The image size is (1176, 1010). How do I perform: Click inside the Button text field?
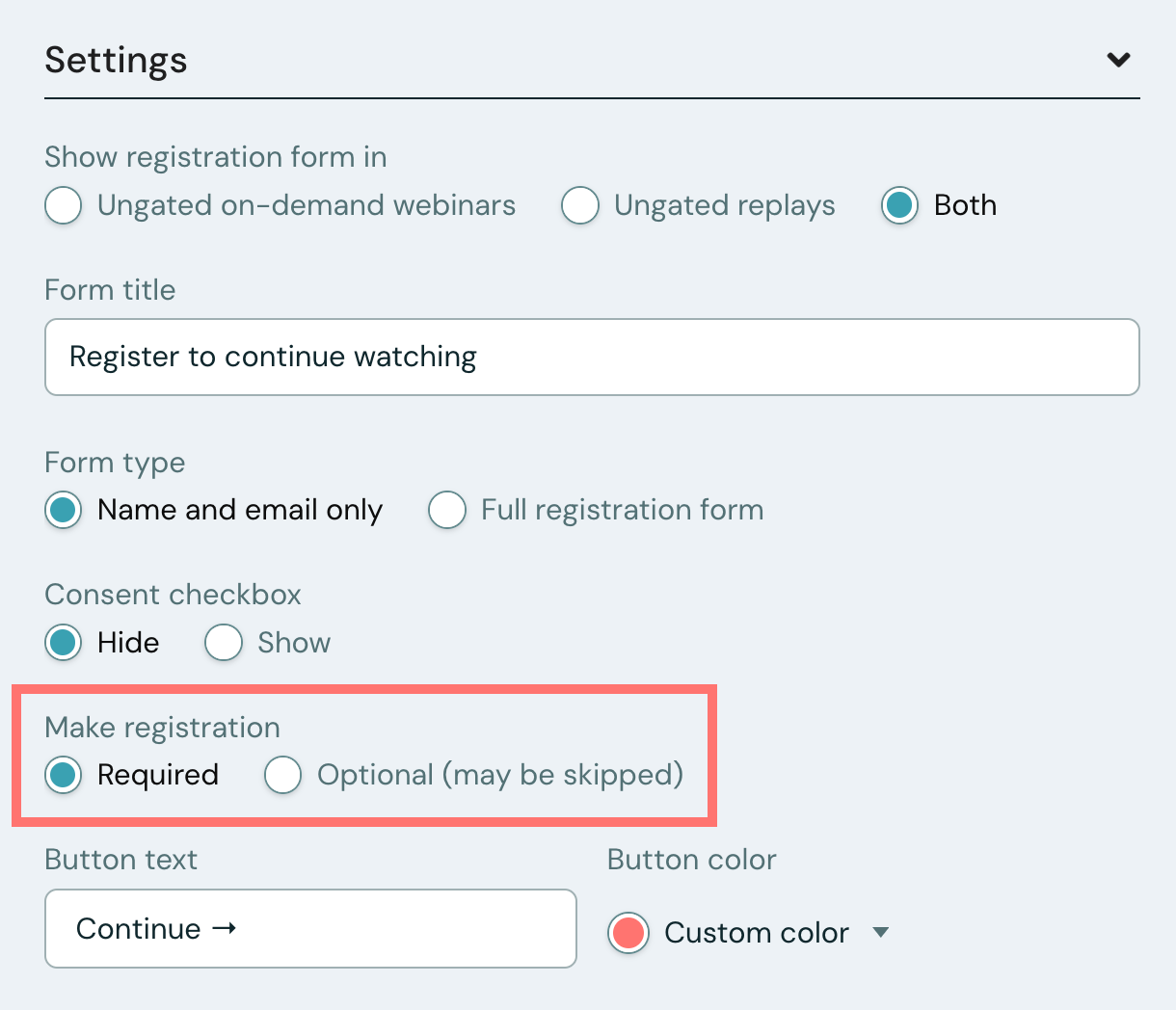click(310, 928)
